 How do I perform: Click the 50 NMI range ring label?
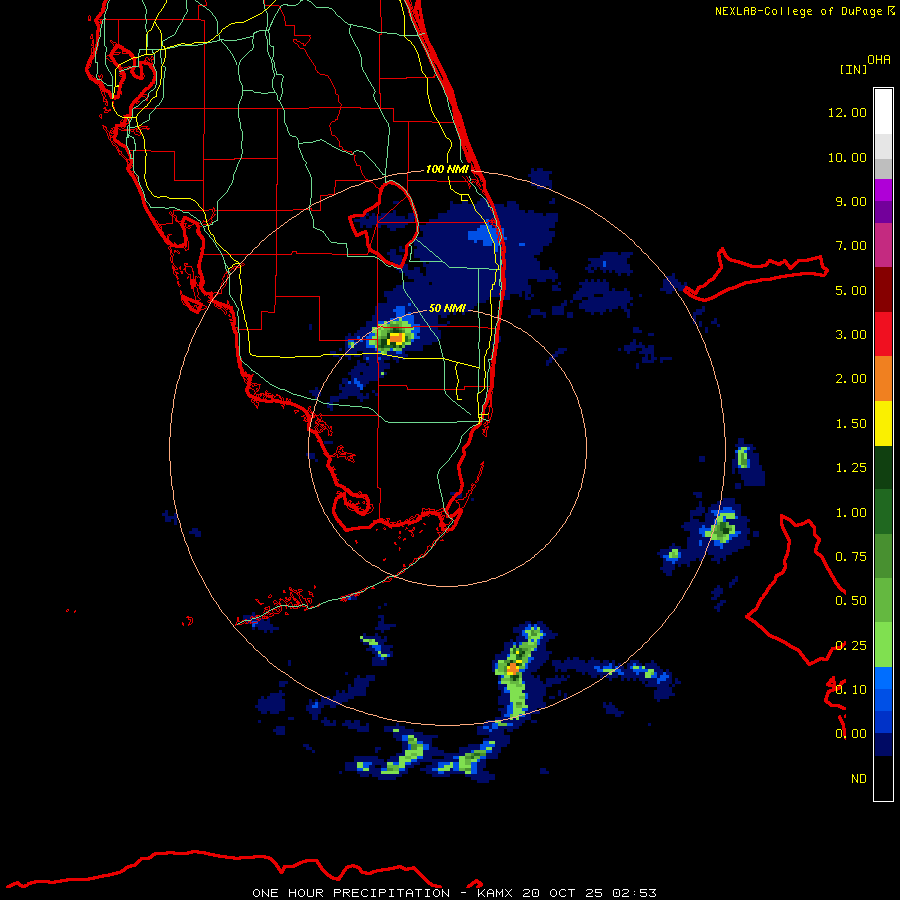(x=447, y=308)
